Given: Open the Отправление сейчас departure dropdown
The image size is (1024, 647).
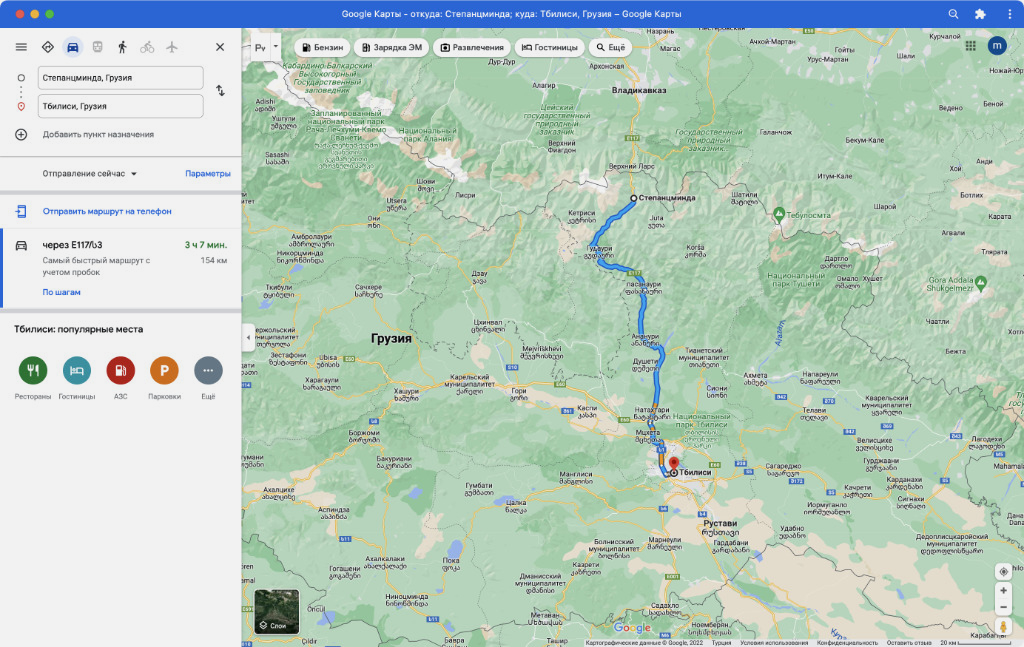Looking at the screenshot, I should point(89,174).
